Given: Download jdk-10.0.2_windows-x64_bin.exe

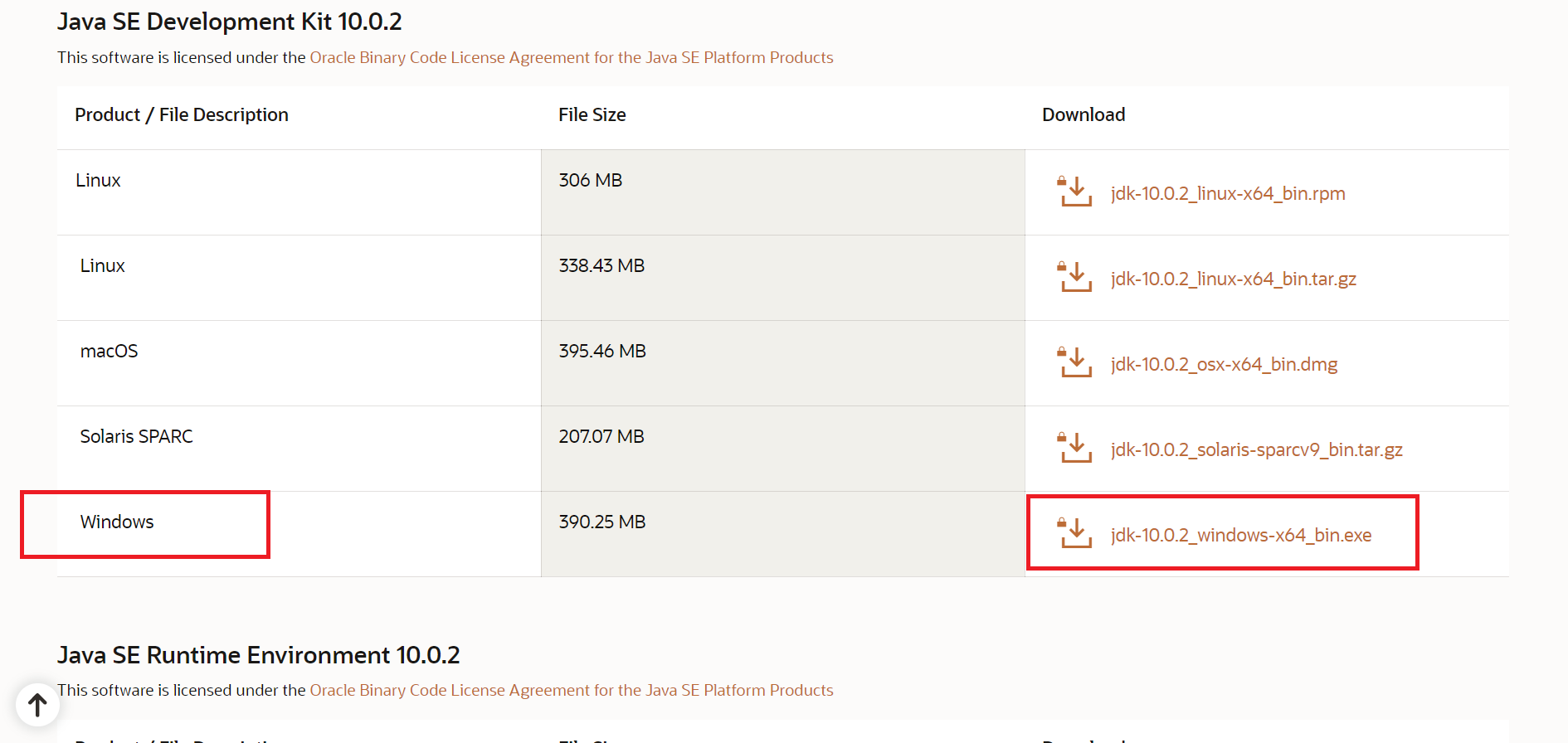Looking at the screenshot, I should 1241,535.
